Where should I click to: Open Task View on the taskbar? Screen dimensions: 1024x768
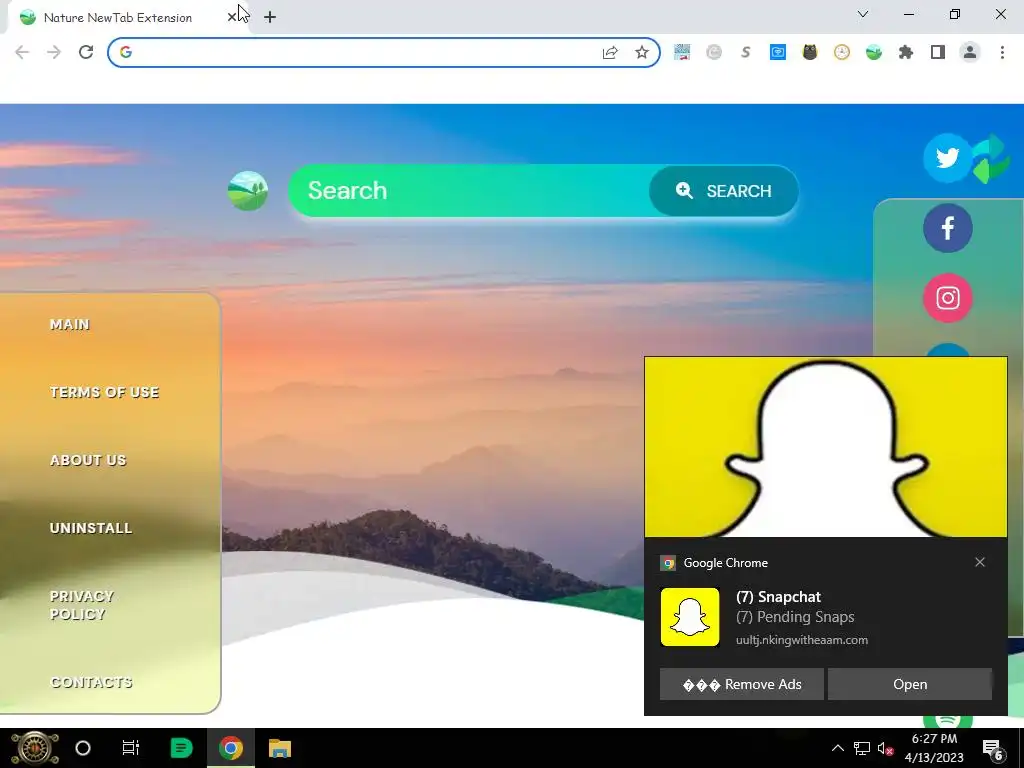click(131, 748)
